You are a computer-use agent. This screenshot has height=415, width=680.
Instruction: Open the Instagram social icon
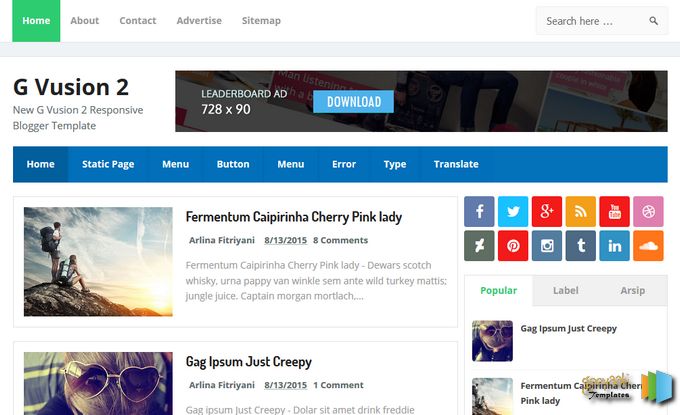(x=546, y=246)
